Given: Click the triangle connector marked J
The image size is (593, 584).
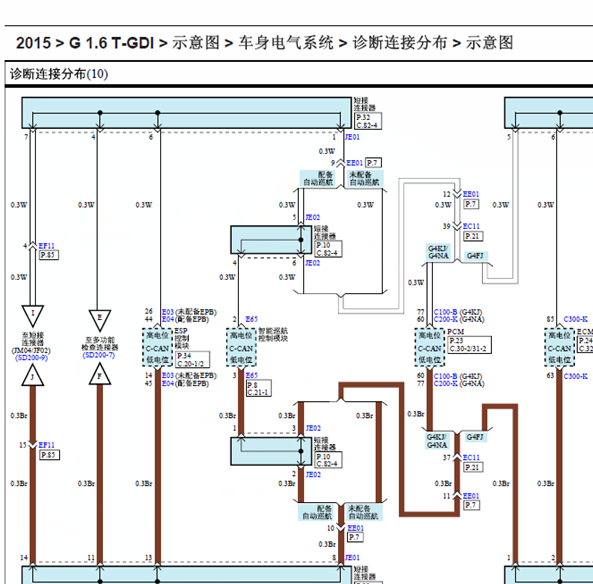Looking at the screenshot, I should 33,375.
